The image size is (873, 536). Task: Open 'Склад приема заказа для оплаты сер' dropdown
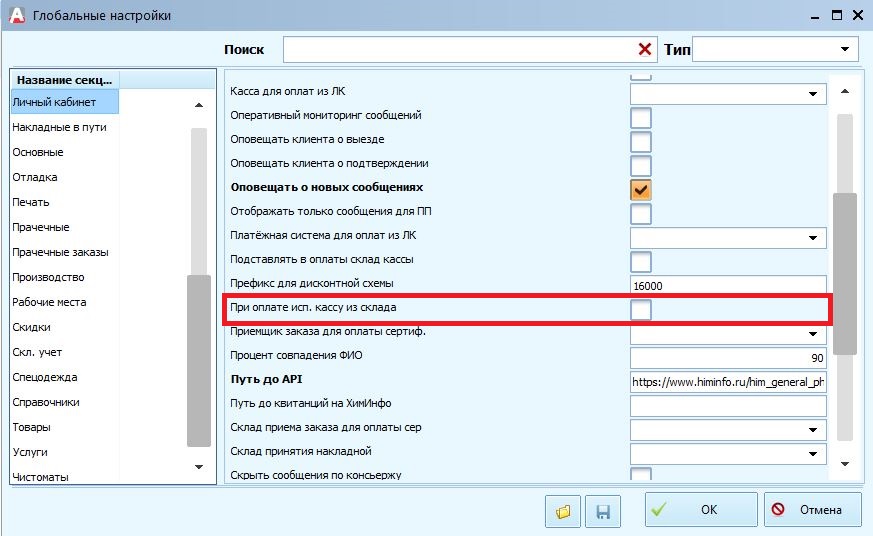(813, 430)
